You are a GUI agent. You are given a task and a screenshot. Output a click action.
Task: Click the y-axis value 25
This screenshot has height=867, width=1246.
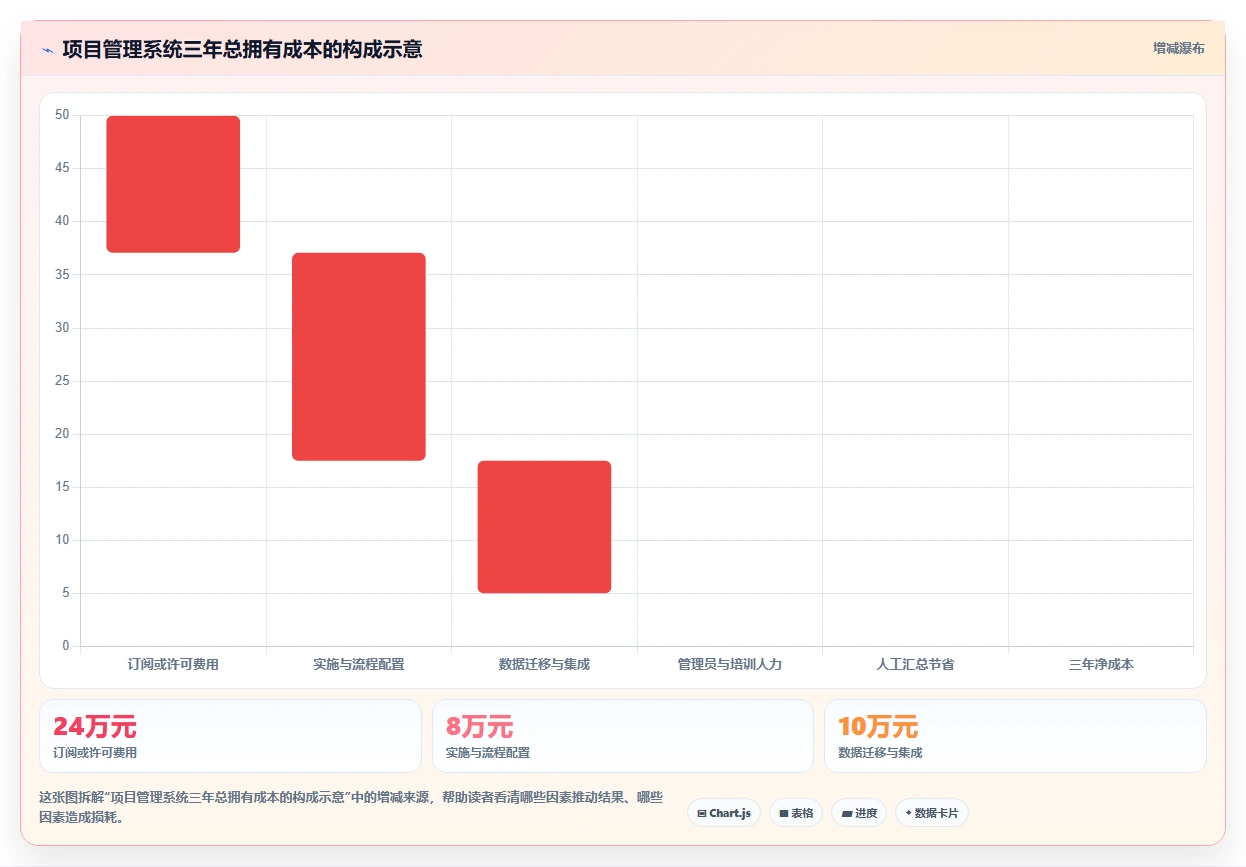click(x=62, y=381)
